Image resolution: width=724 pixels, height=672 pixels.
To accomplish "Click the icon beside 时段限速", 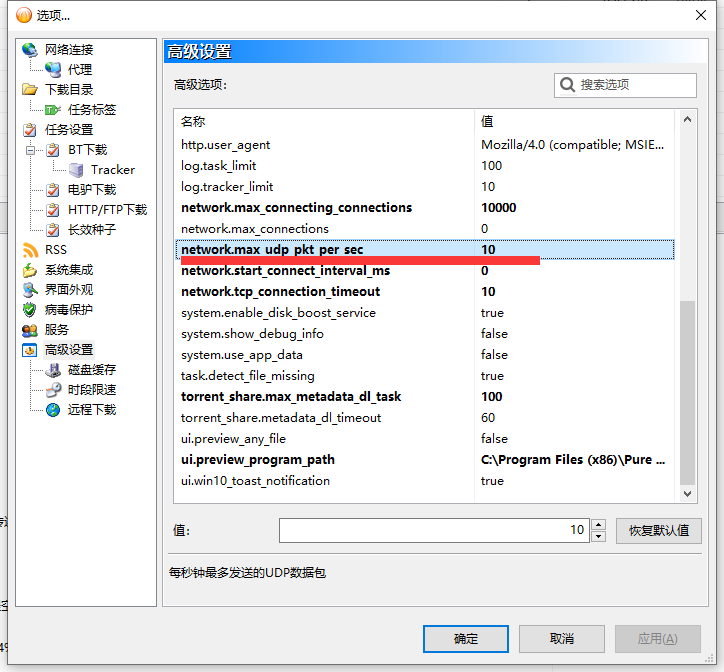I will (53, 389).
